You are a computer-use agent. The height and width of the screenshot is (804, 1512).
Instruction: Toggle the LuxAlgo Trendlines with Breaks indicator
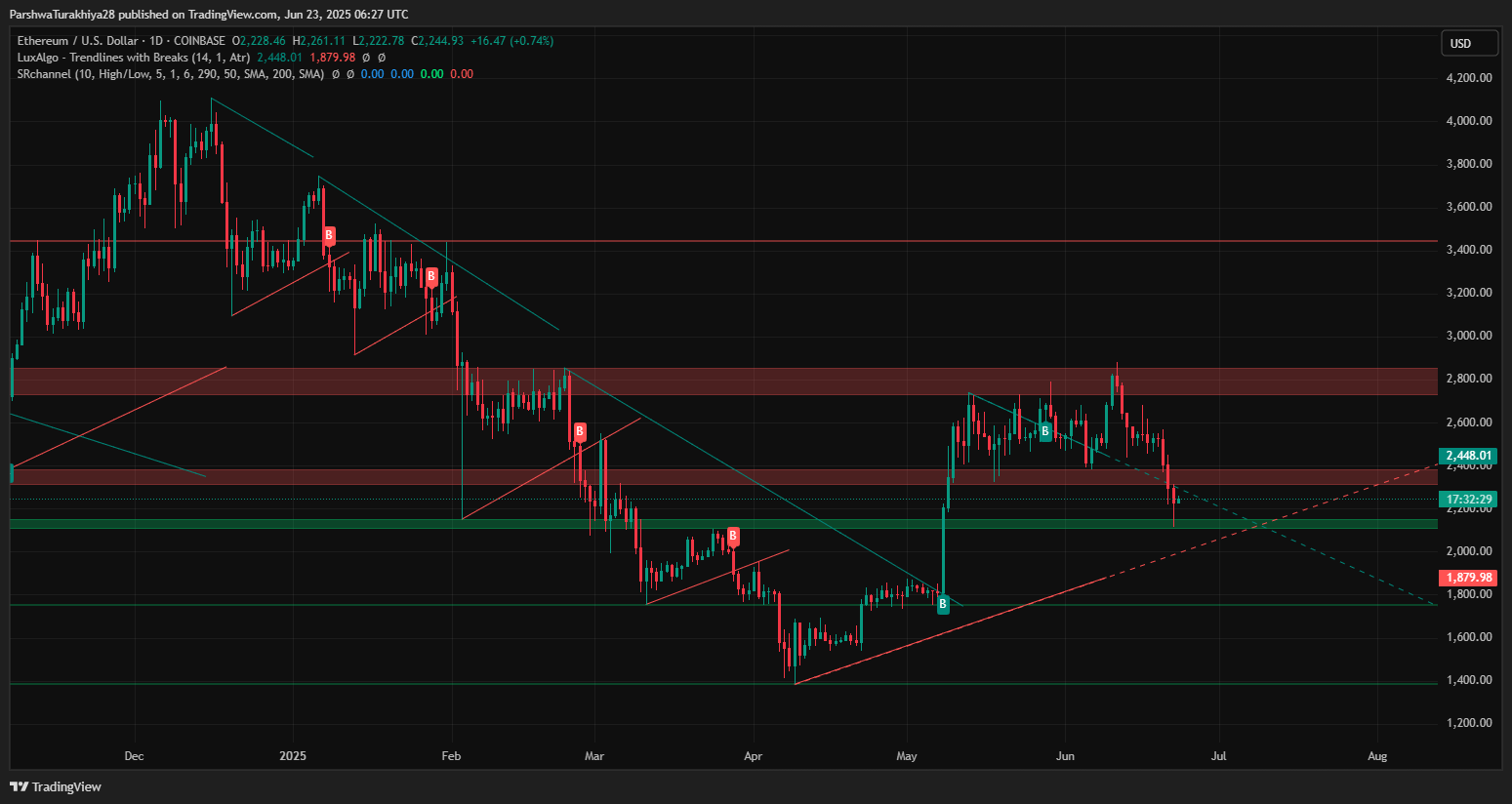pyautogui.click(x=117, y=58)
